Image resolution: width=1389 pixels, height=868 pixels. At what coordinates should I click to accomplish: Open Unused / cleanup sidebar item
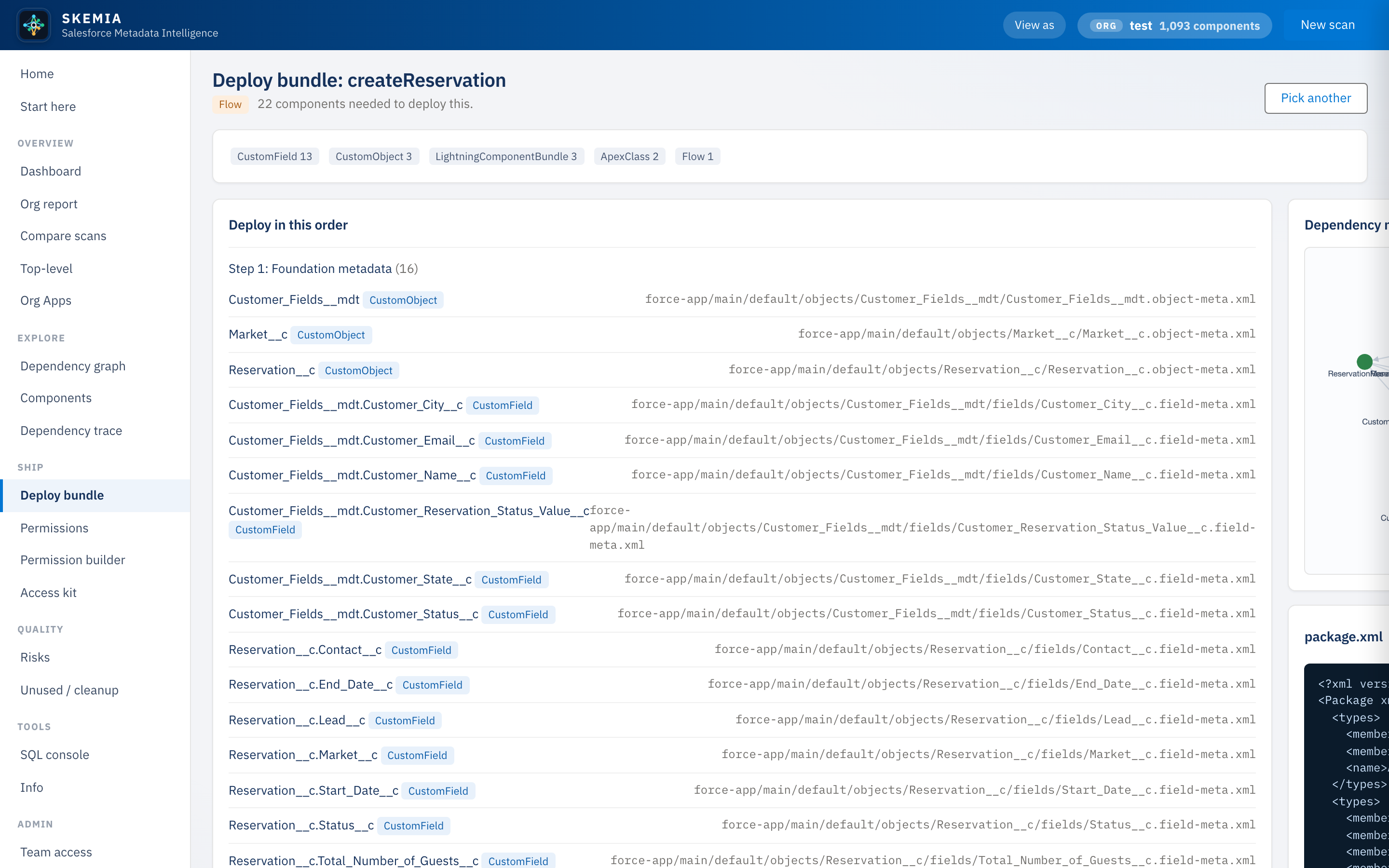pyautogui.click(x=95, y=690)
